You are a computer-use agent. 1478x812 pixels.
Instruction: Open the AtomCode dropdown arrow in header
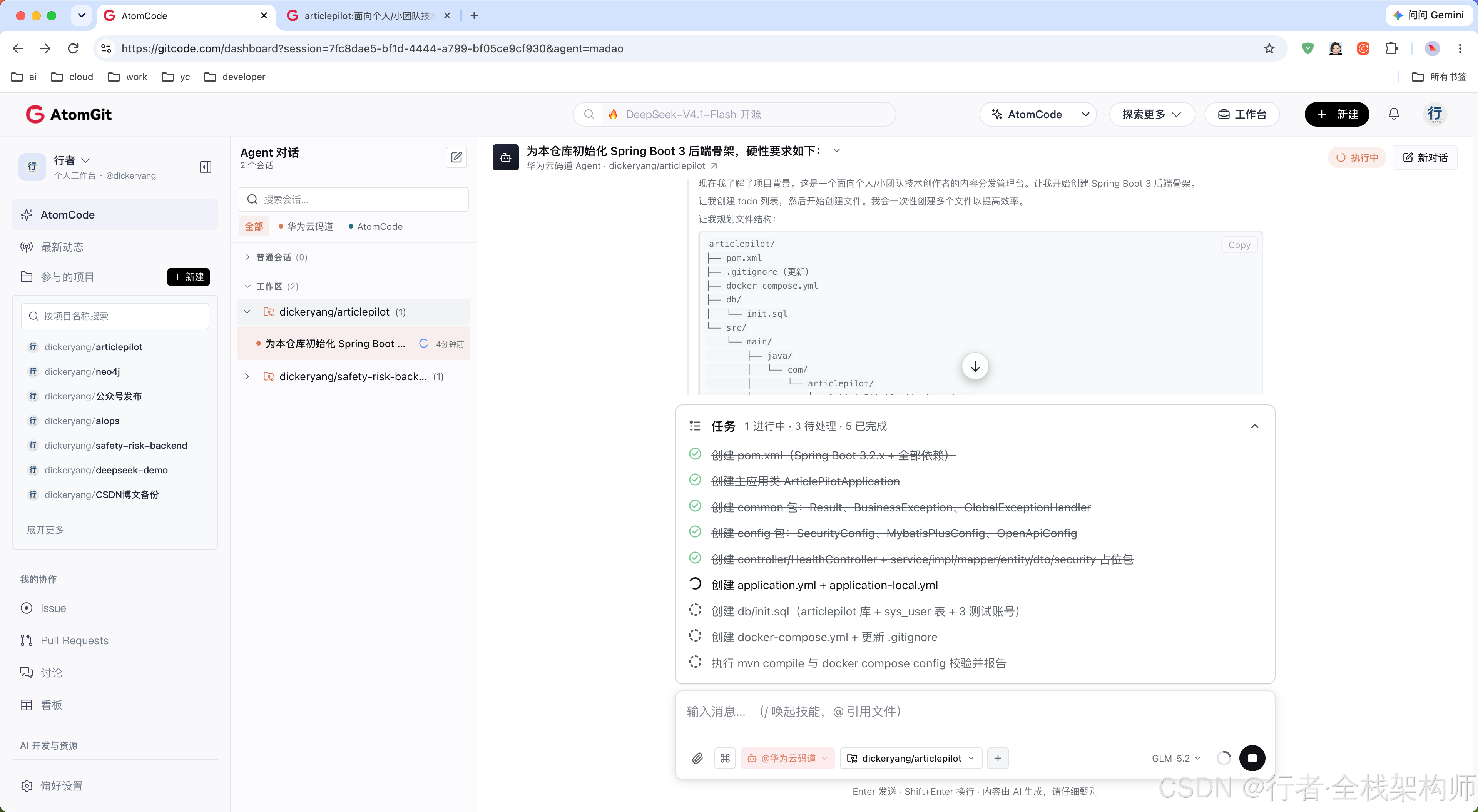(x=1085, y=114)
